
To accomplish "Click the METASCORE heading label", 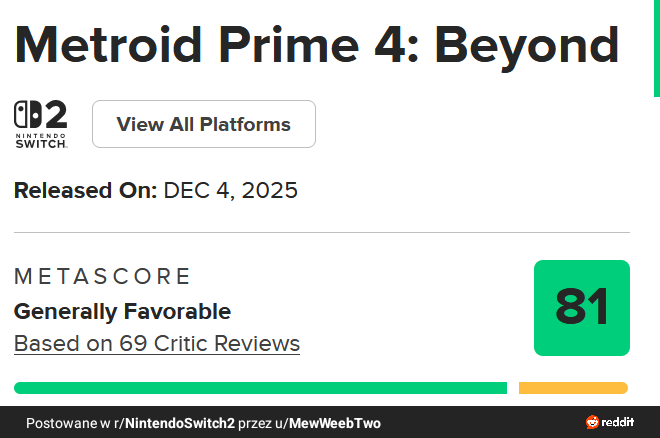I will tap(102, 277).
